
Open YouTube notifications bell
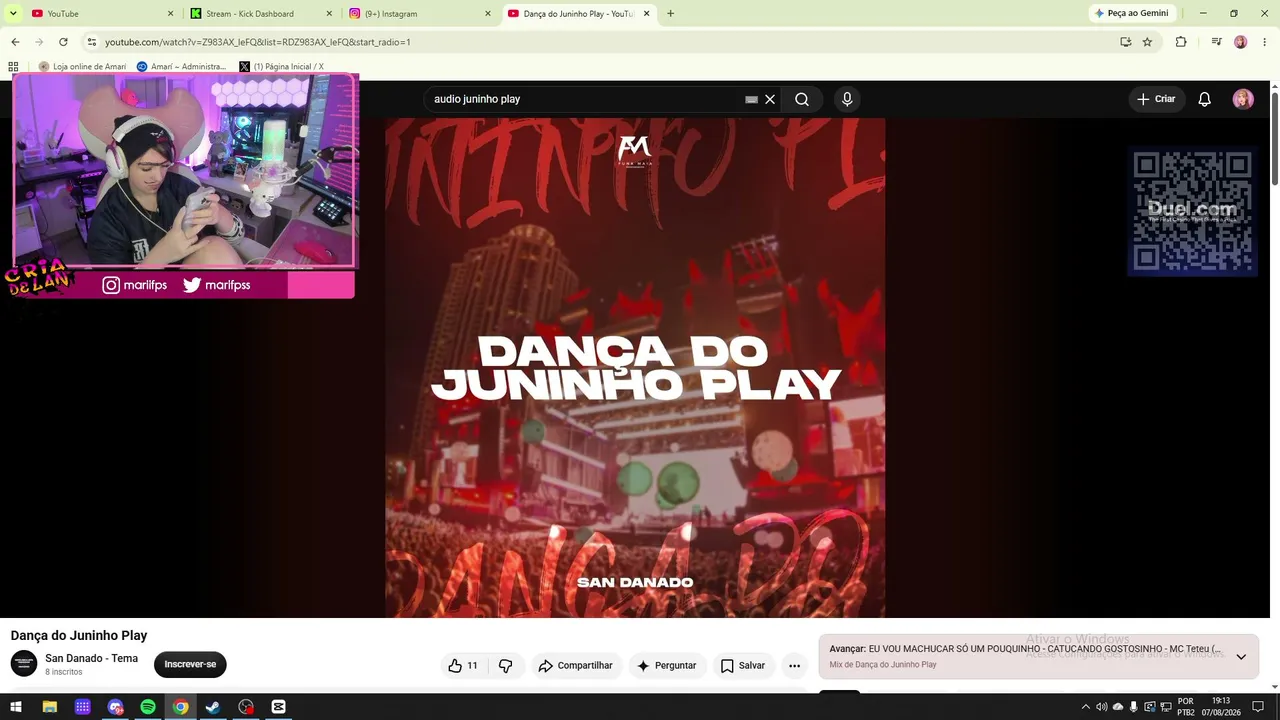(1205, 99)
